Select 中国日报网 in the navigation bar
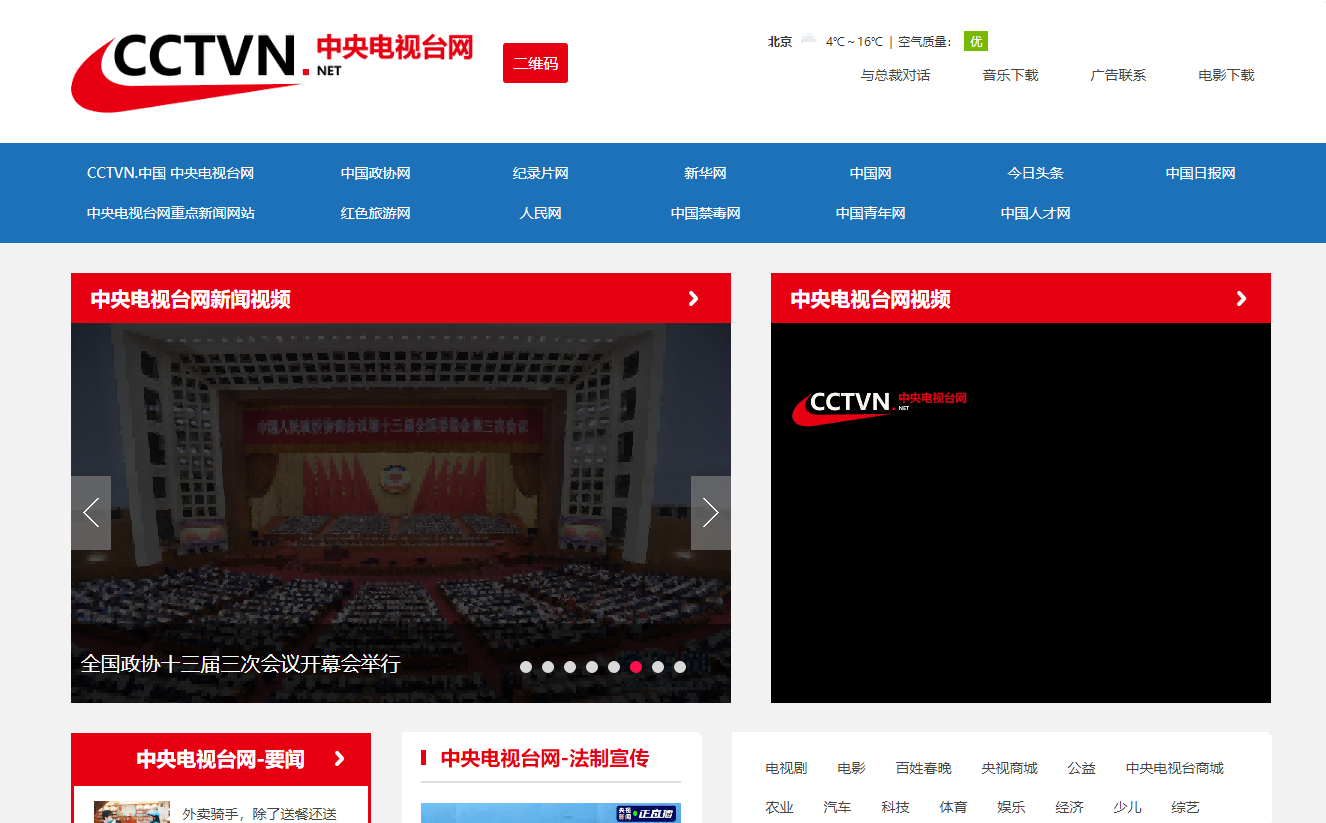 point(1200,173)
